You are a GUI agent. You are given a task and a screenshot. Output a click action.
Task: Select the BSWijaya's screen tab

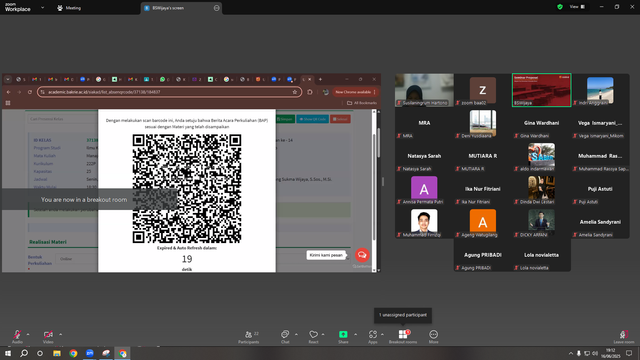click(181, 8)
